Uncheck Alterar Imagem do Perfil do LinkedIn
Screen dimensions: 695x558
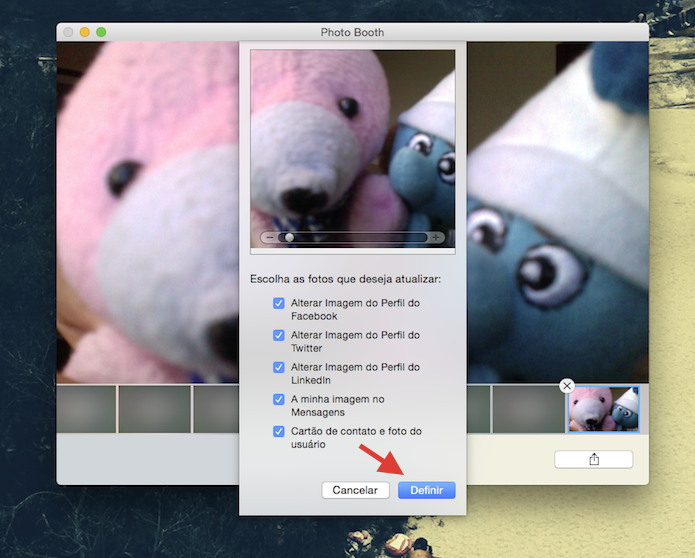279,367
